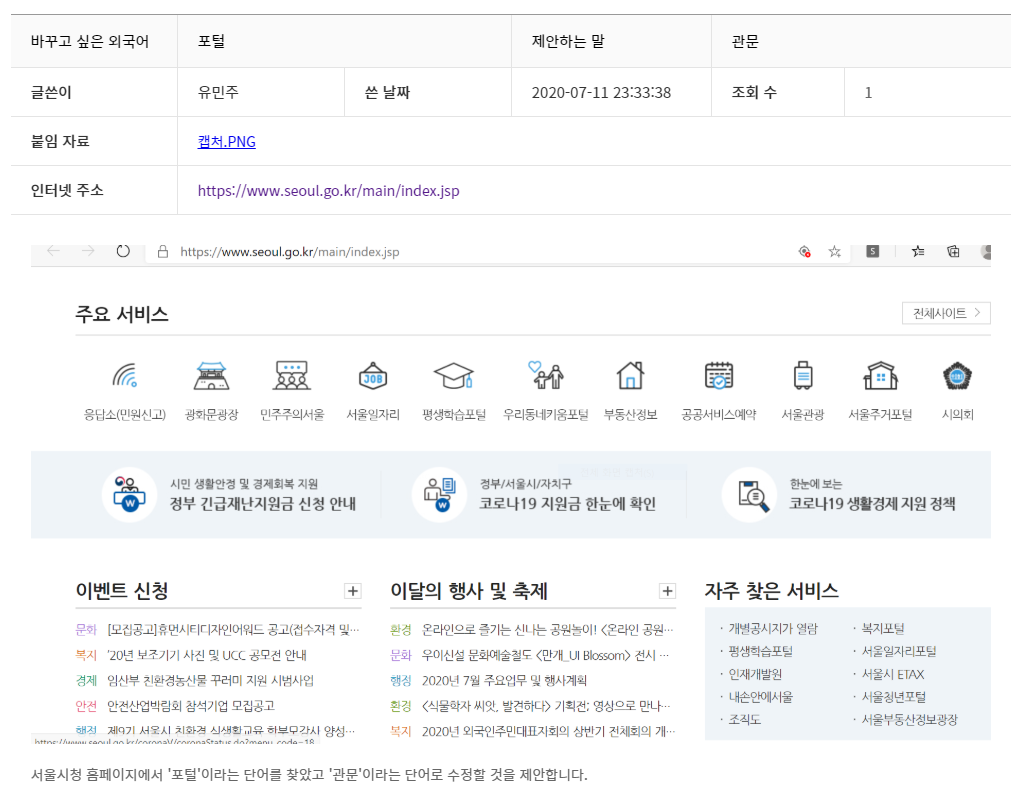Viewport: 1019px width, 791px height.
Task: Open the 전체사이트 chevron button
Action: click(x=945, y=313)
